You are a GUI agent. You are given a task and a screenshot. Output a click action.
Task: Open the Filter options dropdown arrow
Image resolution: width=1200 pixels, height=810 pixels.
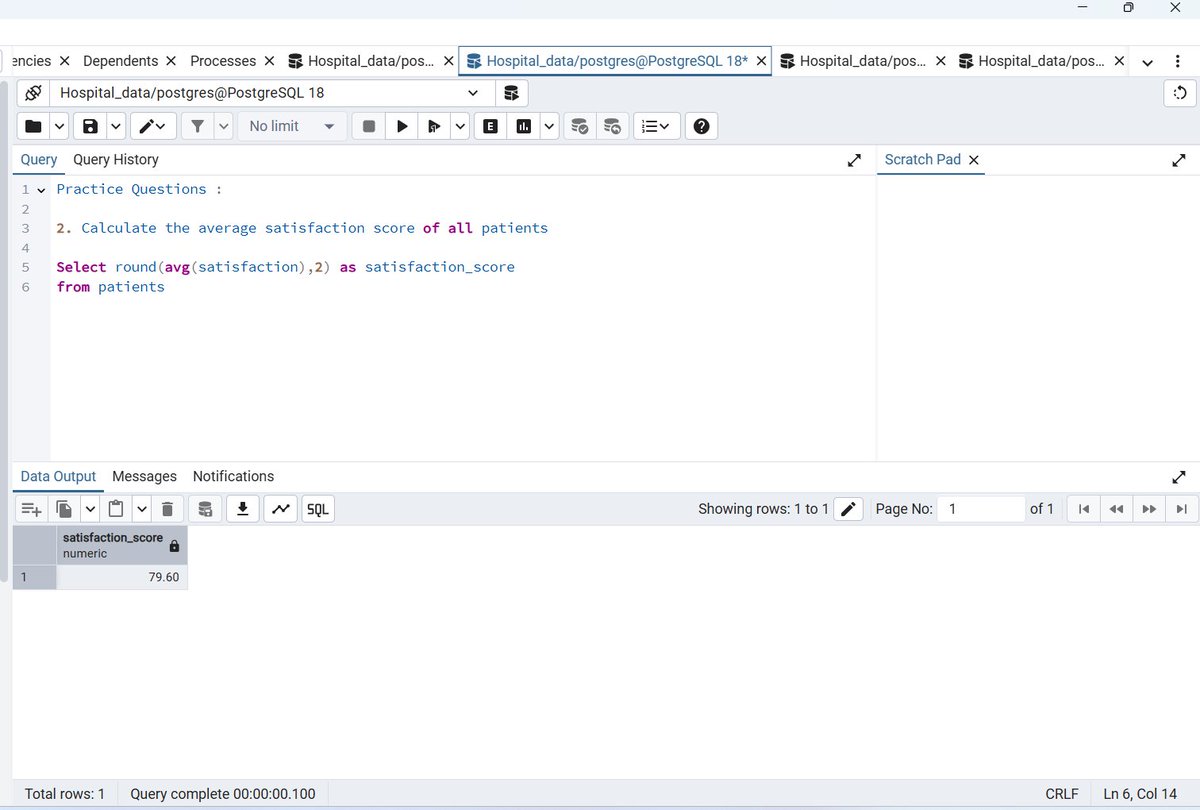(222, 126)
